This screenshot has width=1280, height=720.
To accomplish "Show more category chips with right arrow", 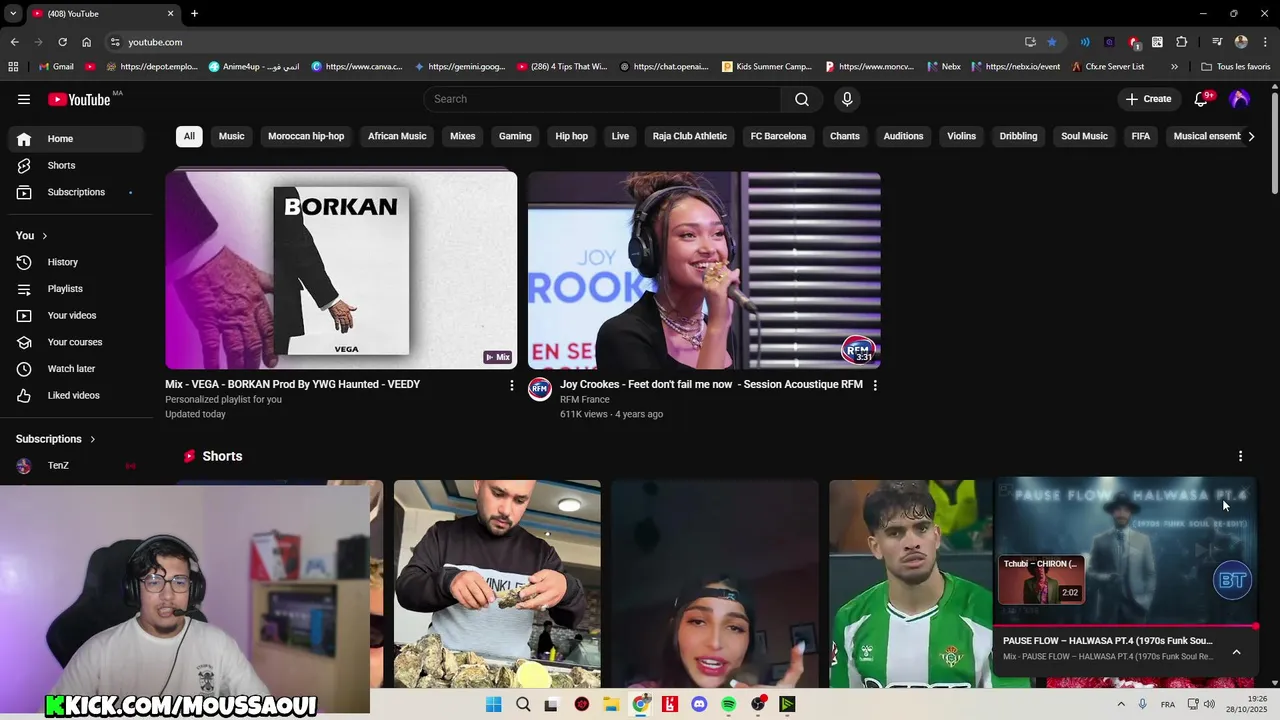I will (1251, 136).
